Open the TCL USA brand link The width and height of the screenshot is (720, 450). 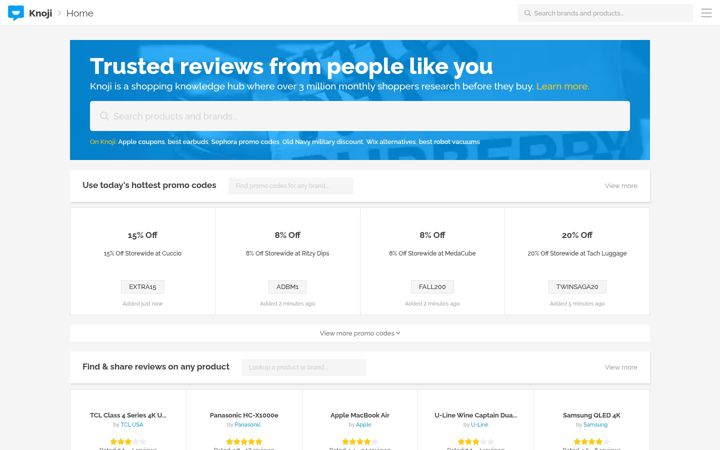coord(132,425)
